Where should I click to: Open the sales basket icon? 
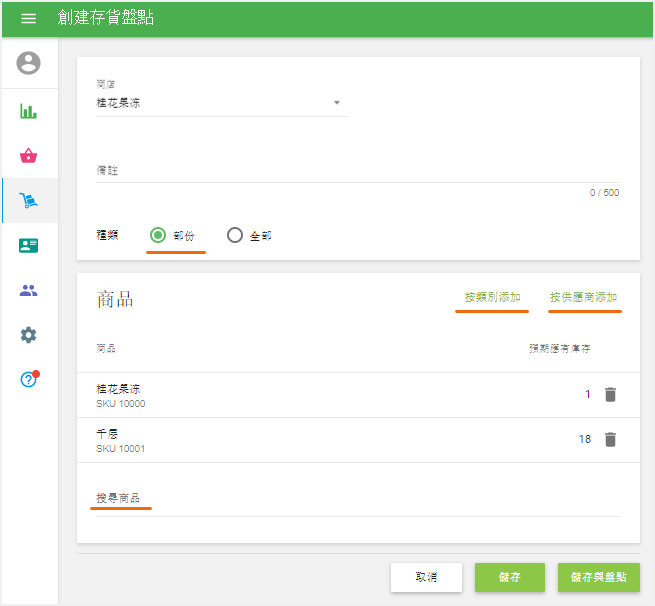29,156
